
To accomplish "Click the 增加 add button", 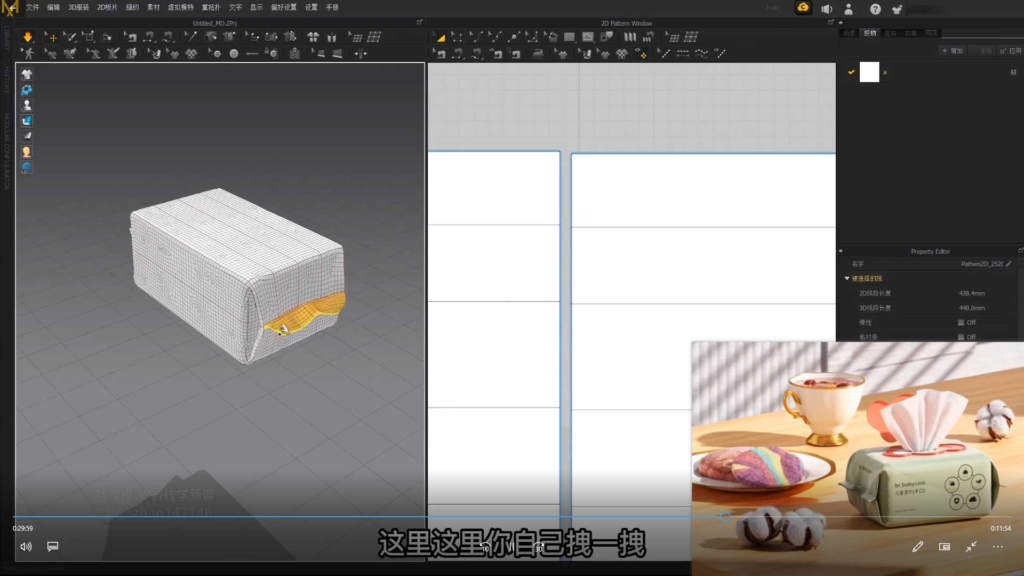I will (953, 50).
